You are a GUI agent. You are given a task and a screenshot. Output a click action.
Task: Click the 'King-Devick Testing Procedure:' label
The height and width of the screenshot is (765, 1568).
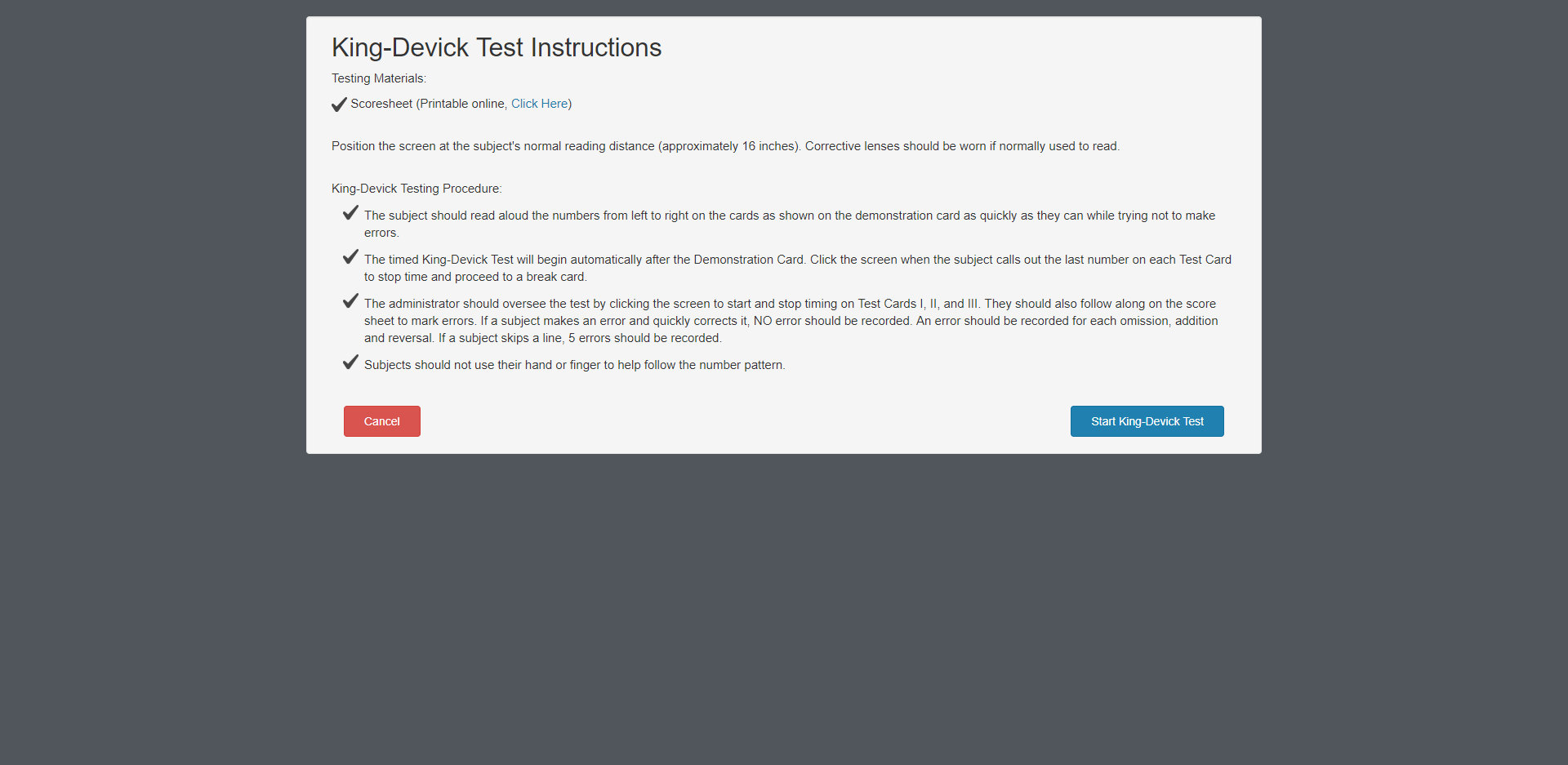click(416, 189)
